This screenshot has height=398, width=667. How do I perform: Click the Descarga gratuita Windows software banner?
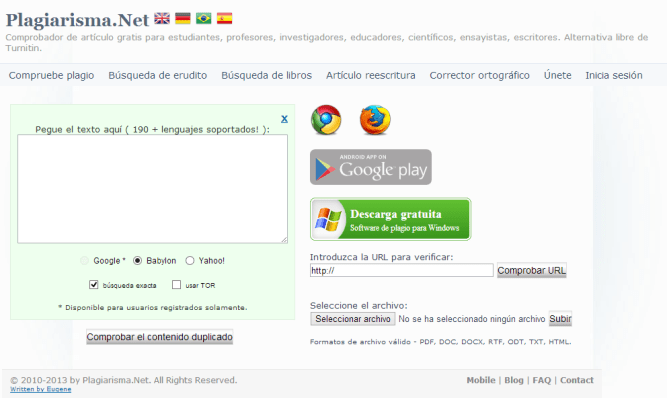pyautogui.click(x=391, y=219)
